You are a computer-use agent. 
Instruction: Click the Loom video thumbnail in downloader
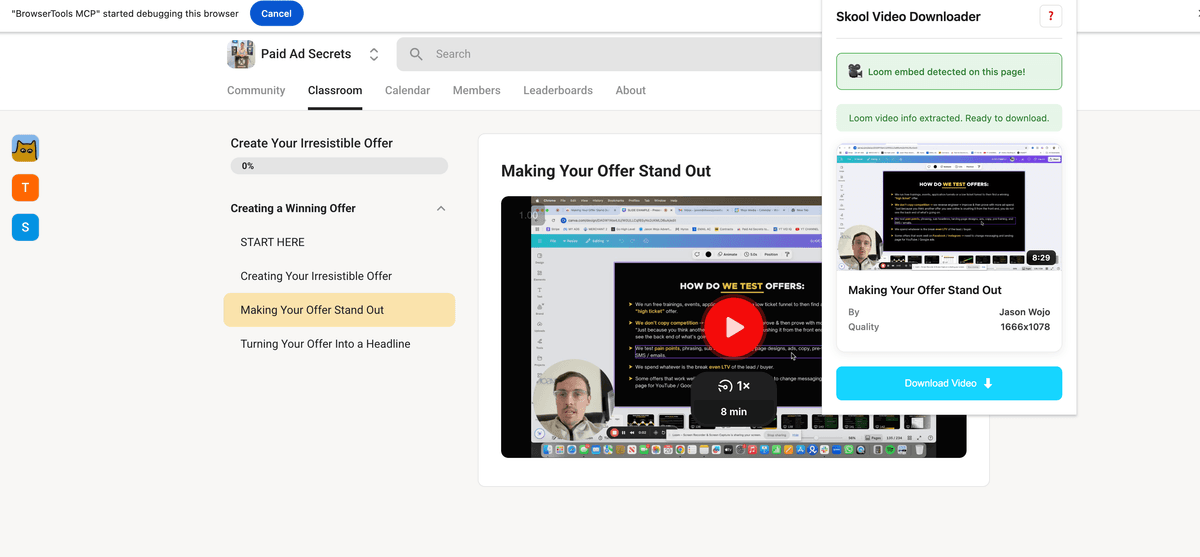click(949, 208)
